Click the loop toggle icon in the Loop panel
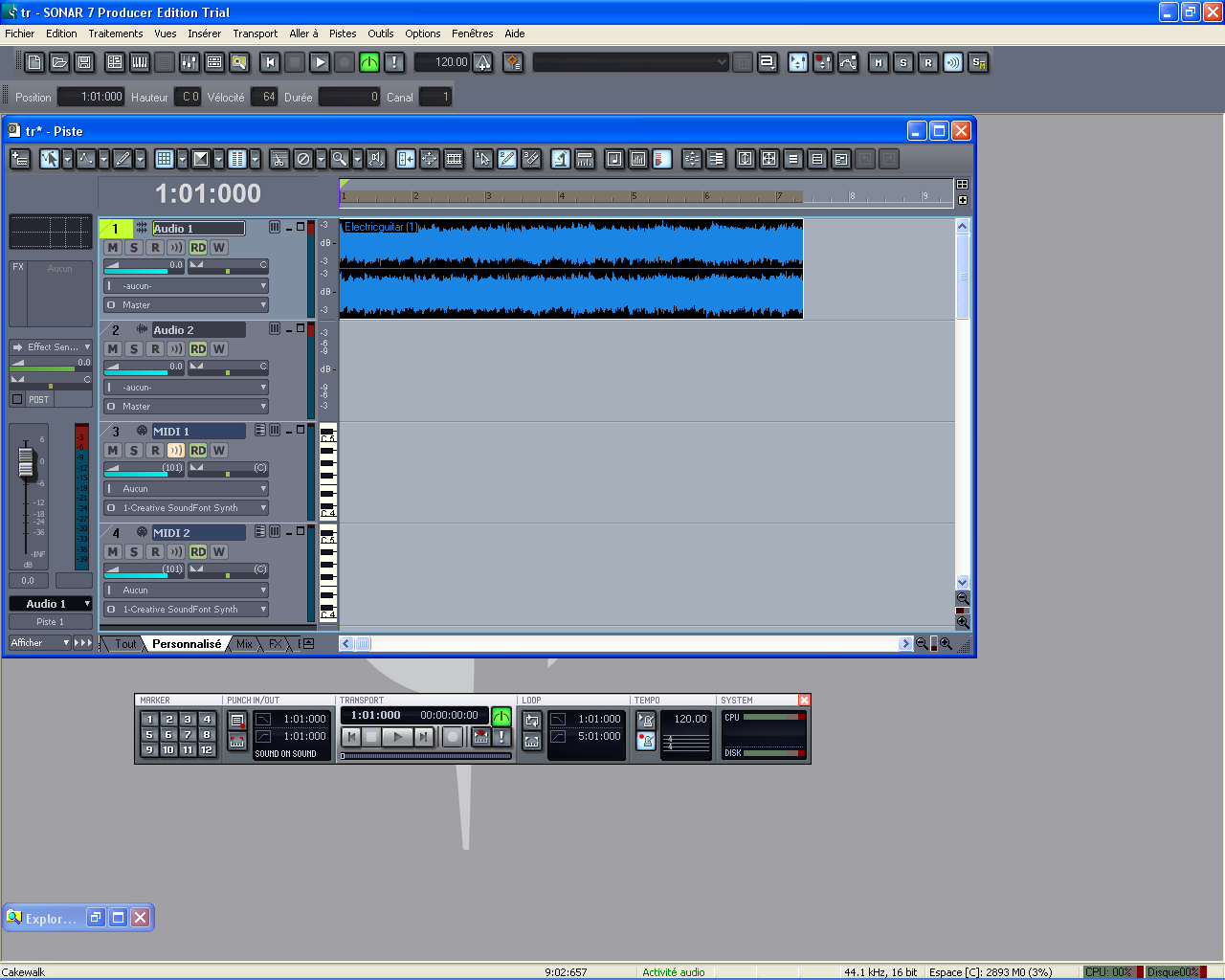The image size is (1225, 980). pos(532,720)
